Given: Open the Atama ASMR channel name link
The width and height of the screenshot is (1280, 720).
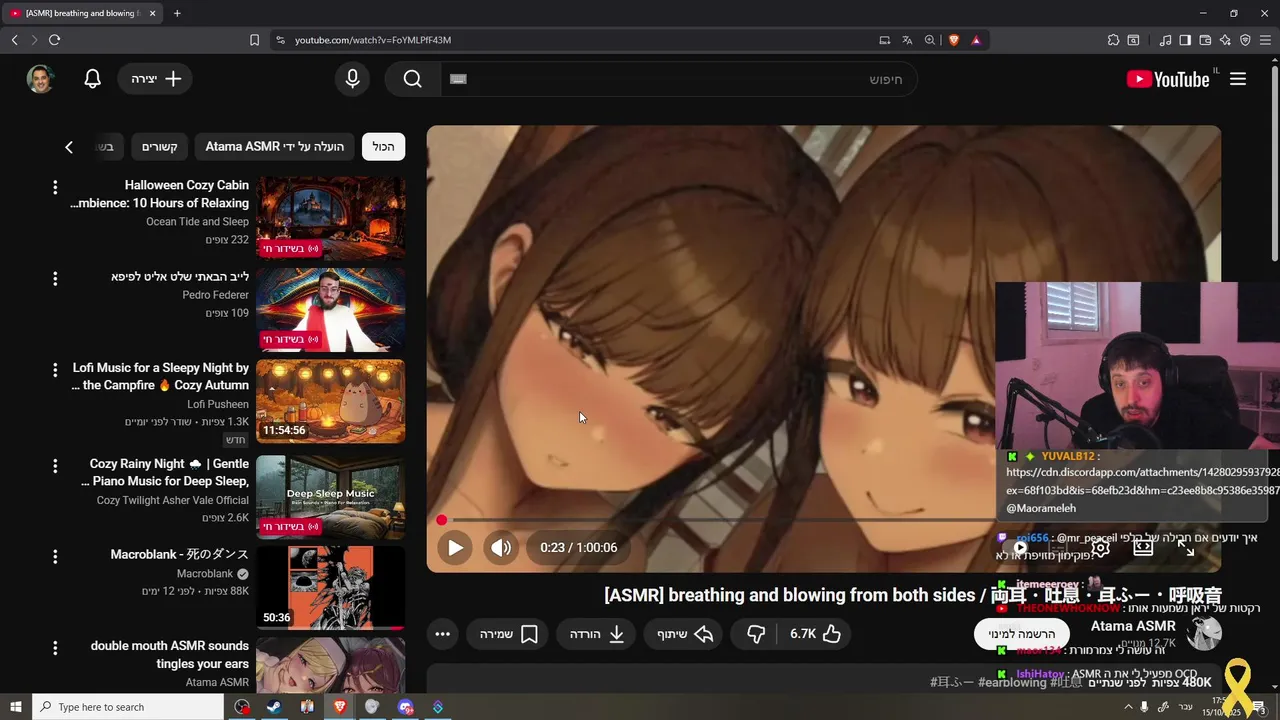Looking at the screenshot, I should [x=1133, y=626].
